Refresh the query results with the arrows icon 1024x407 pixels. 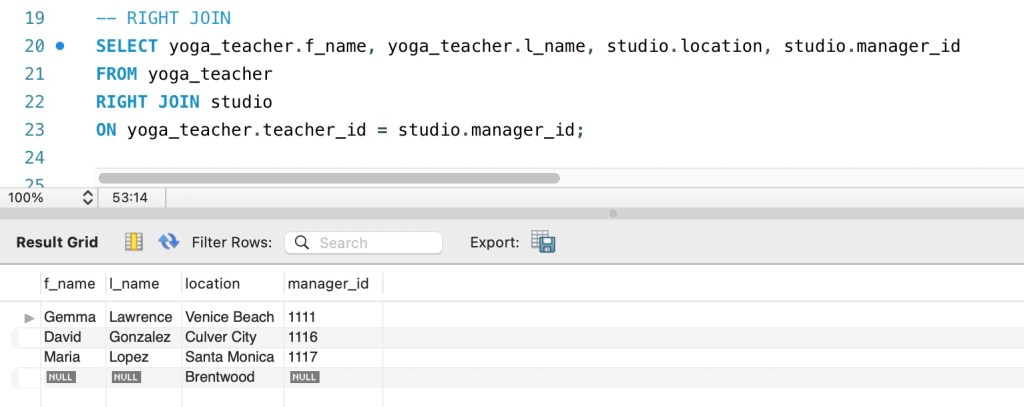(168, 242)
